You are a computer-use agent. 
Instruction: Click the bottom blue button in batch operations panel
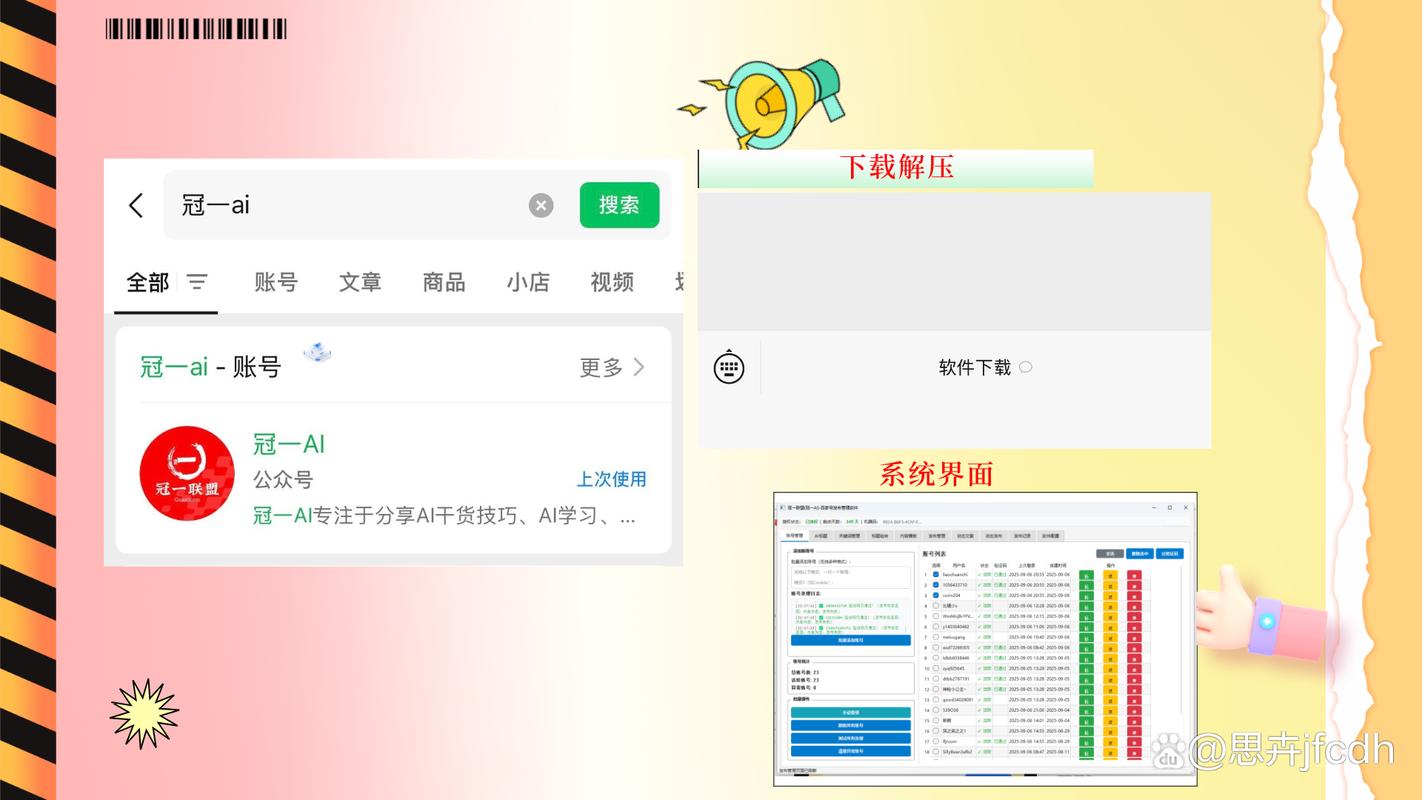pos(851,751)
